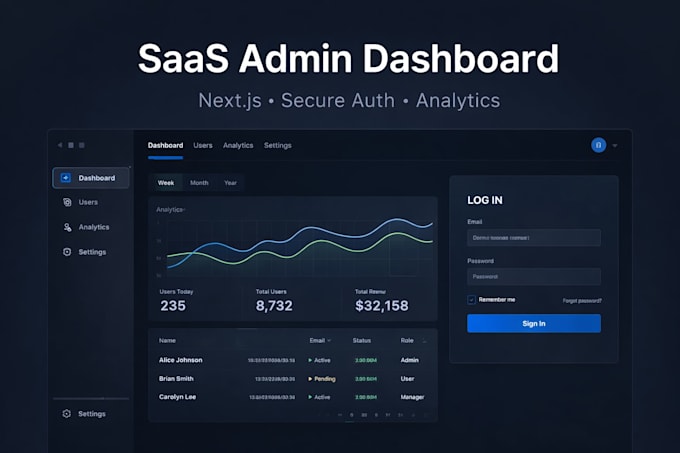Select the Month range tab
Viewport: 680px width, 453px height.
[199, 183]
